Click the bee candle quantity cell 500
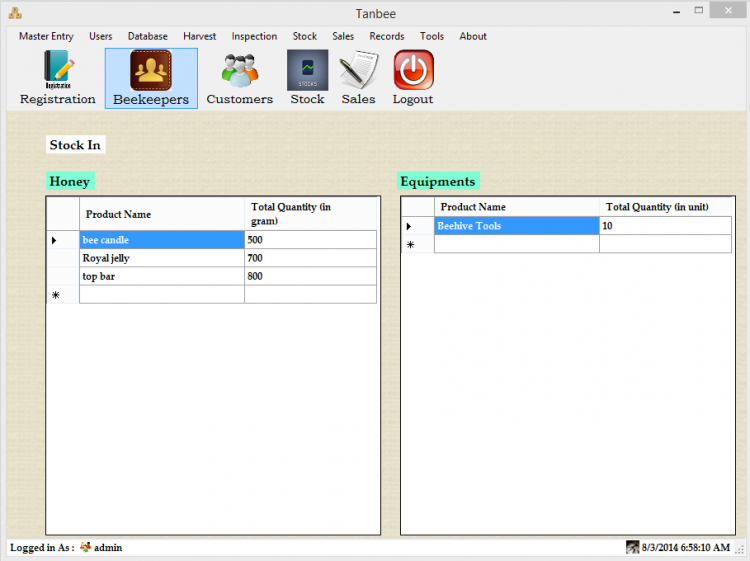This screenshot has width=750, height=561. tap(310, 240)
